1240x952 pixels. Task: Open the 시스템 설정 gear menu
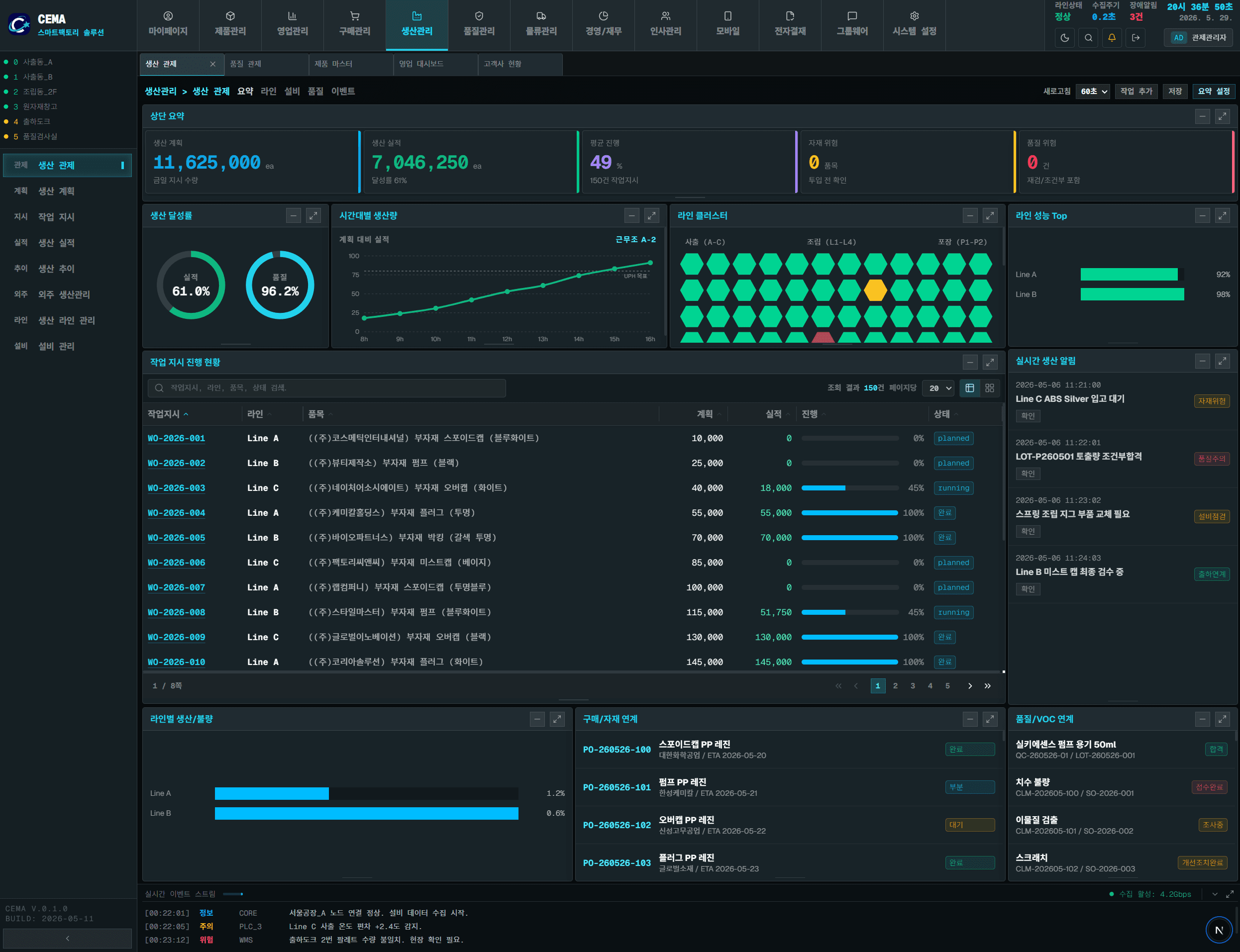[x=914, y=24]
